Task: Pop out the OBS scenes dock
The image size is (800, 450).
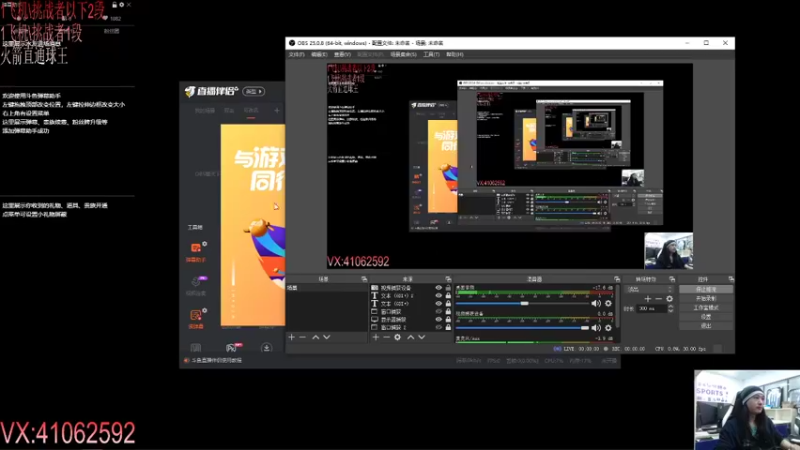Action: 364,279
